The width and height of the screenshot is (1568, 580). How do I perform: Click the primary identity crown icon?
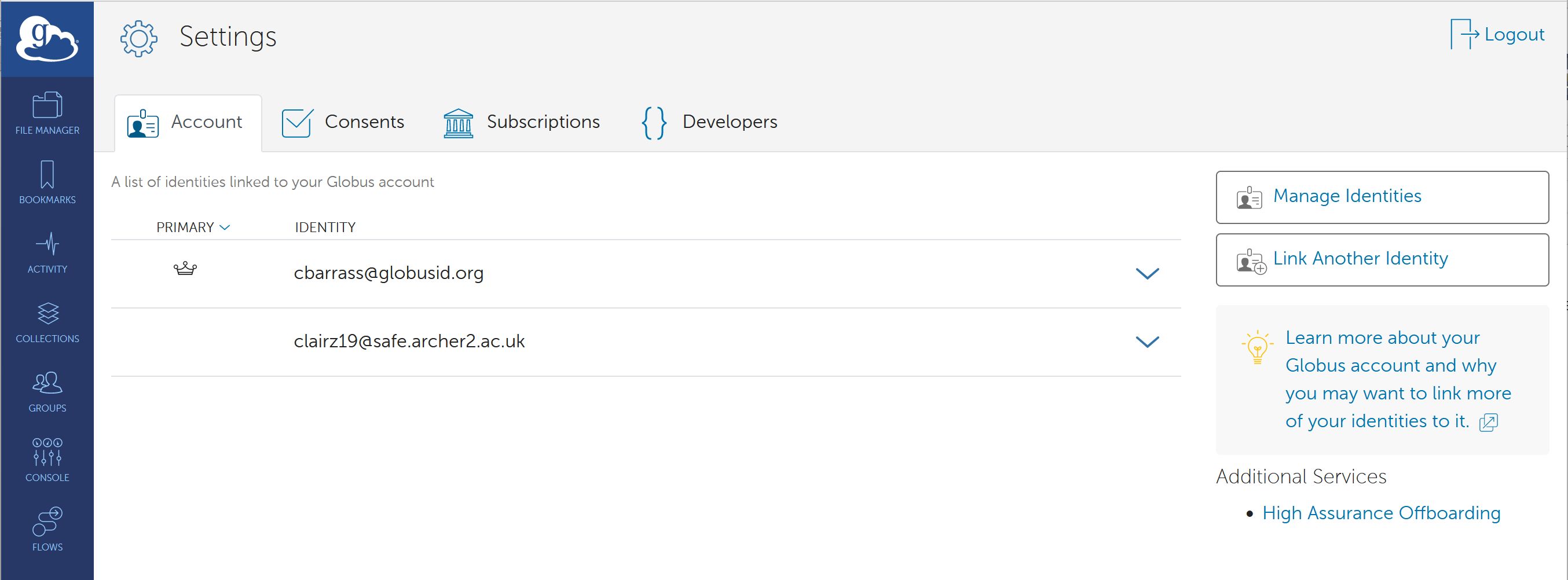pyautogui.click(x=185, y=269)
